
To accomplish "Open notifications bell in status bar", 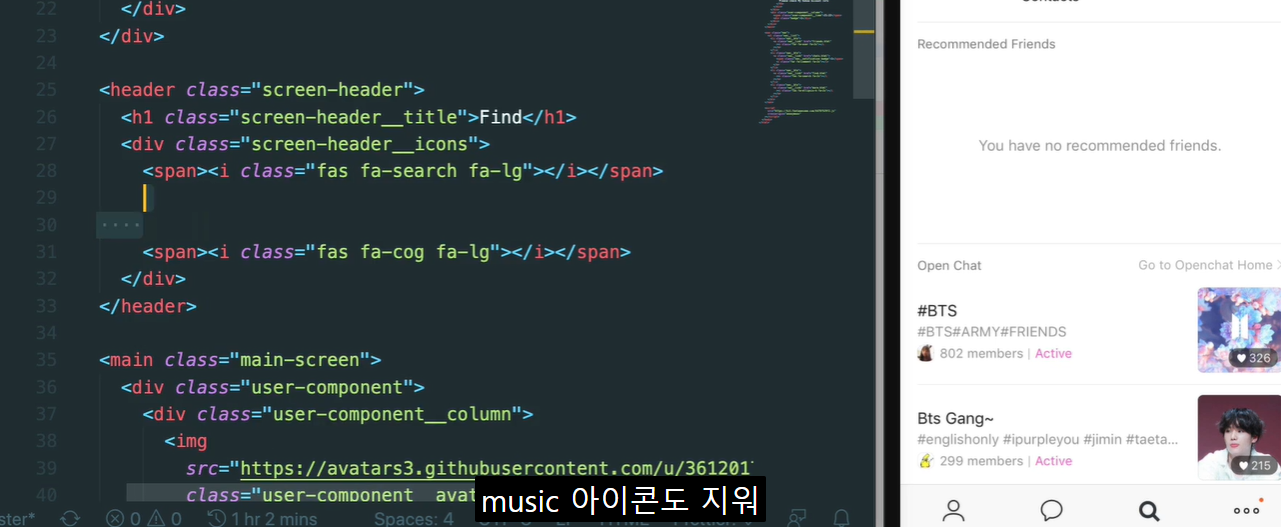I will (x=842, y=518).
